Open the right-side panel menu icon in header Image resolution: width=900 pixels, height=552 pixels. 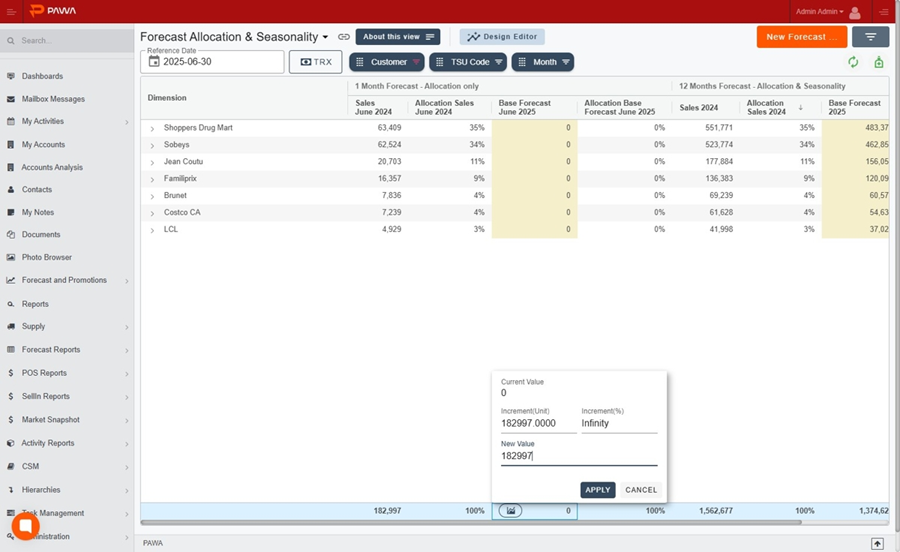point(884,11)
